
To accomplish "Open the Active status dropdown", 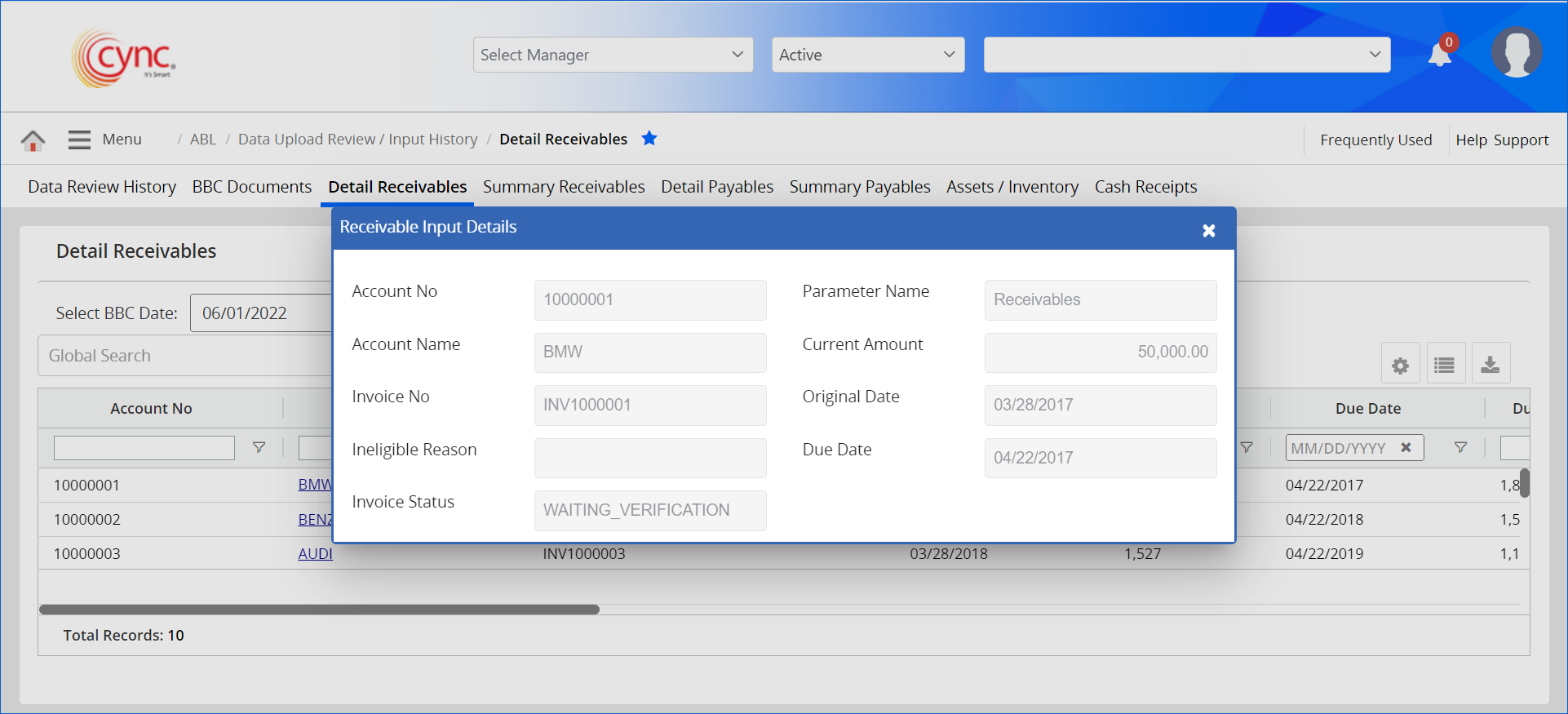I will [867, 55].
